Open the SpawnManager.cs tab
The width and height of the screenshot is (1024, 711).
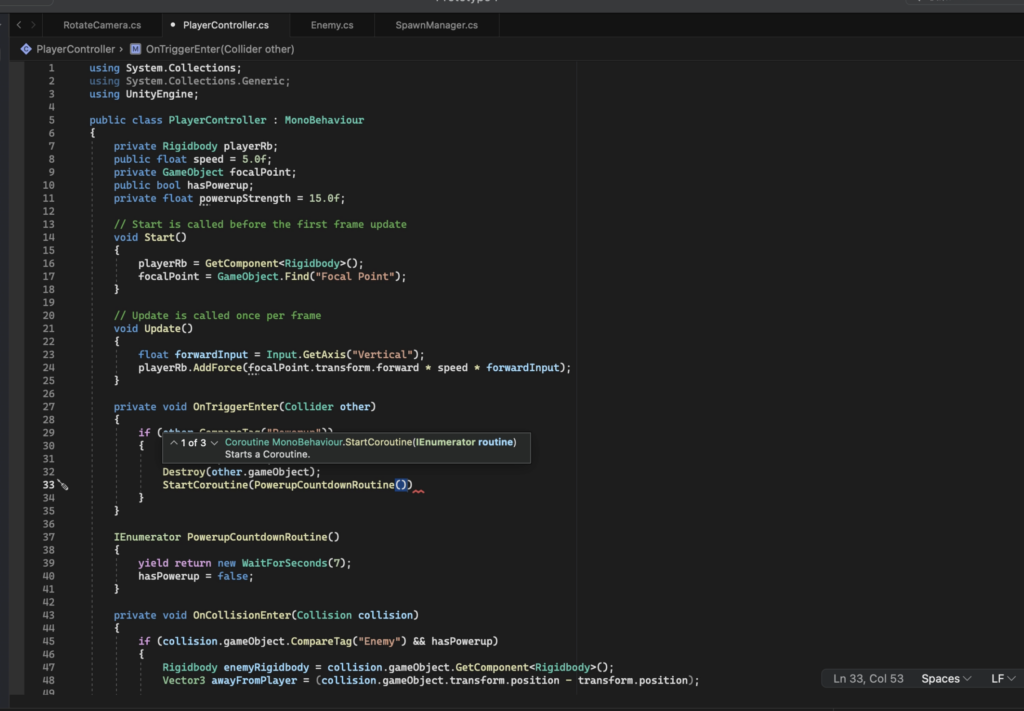pyautogui.click(x=436, y=24)
